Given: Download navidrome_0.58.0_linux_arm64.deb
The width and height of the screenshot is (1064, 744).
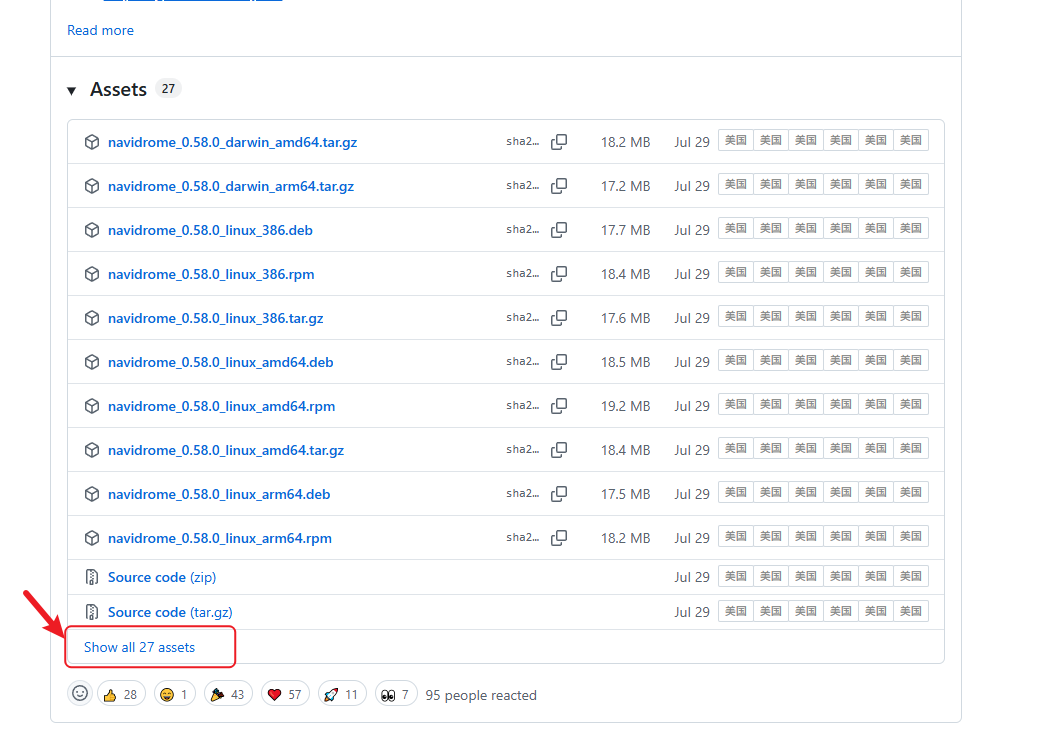Looking at the screenshot, I should point(219,494).
